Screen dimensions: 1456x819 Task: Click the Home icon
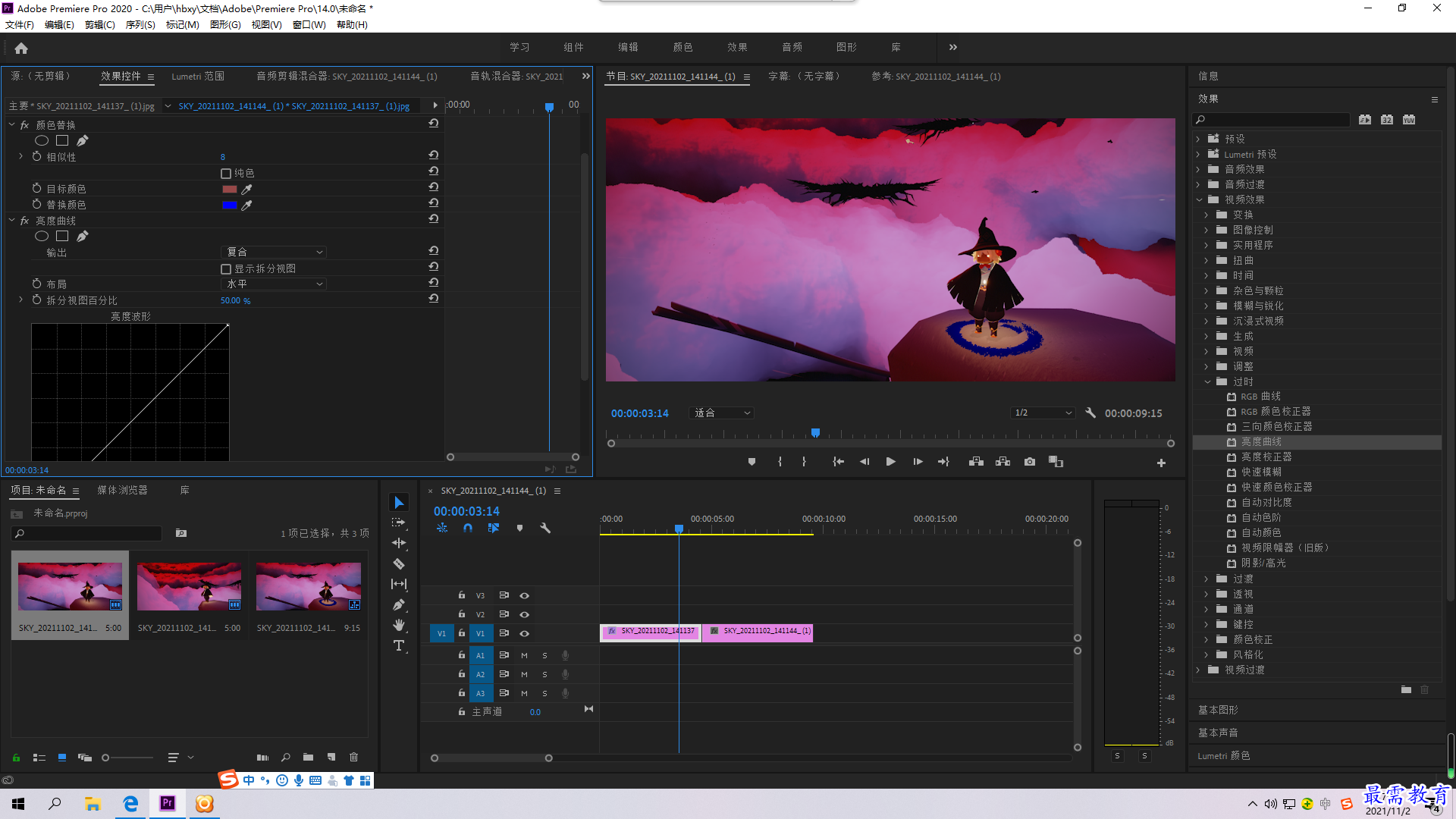click(x=21, y=48)
